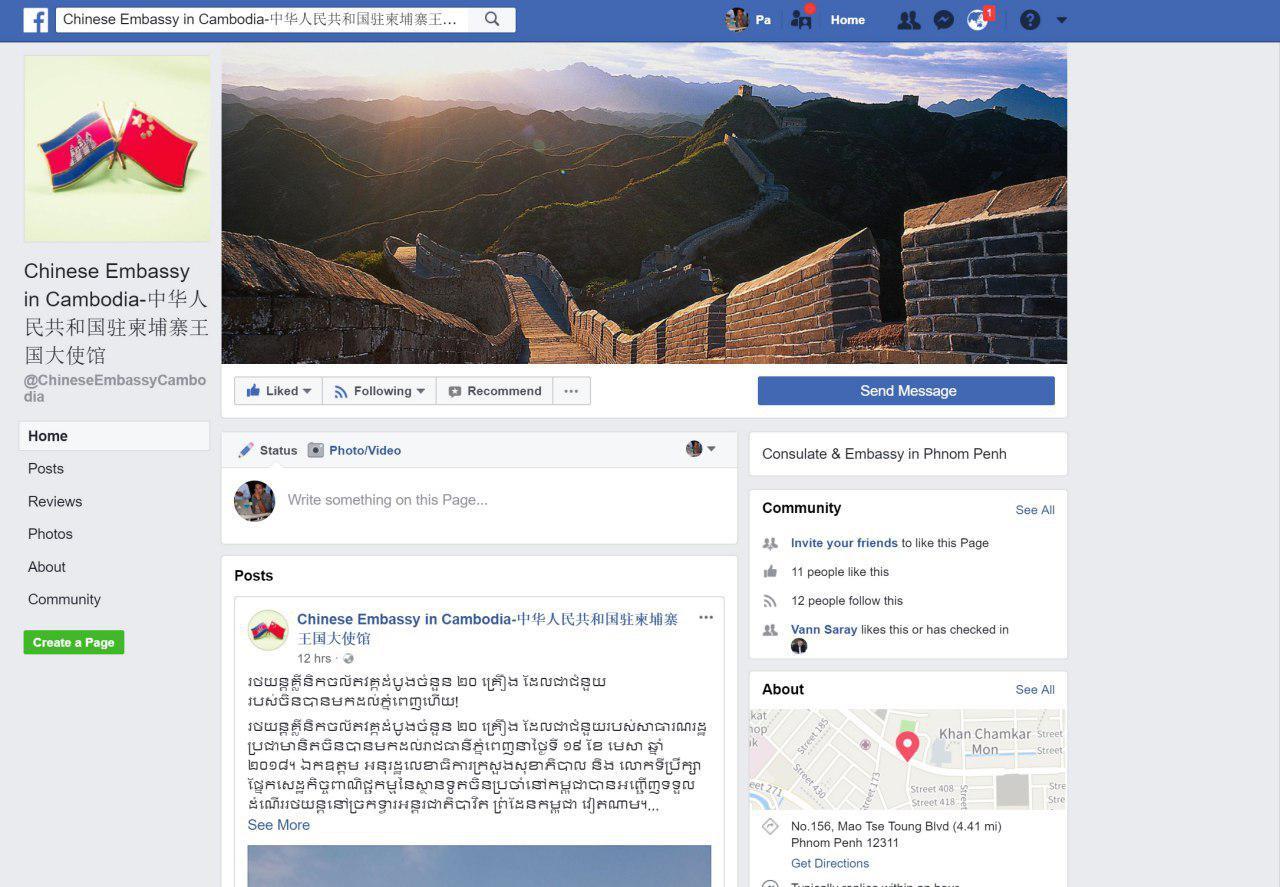Open the page more options ellipsis
1280x887 pixels.
tap(571, 391)
